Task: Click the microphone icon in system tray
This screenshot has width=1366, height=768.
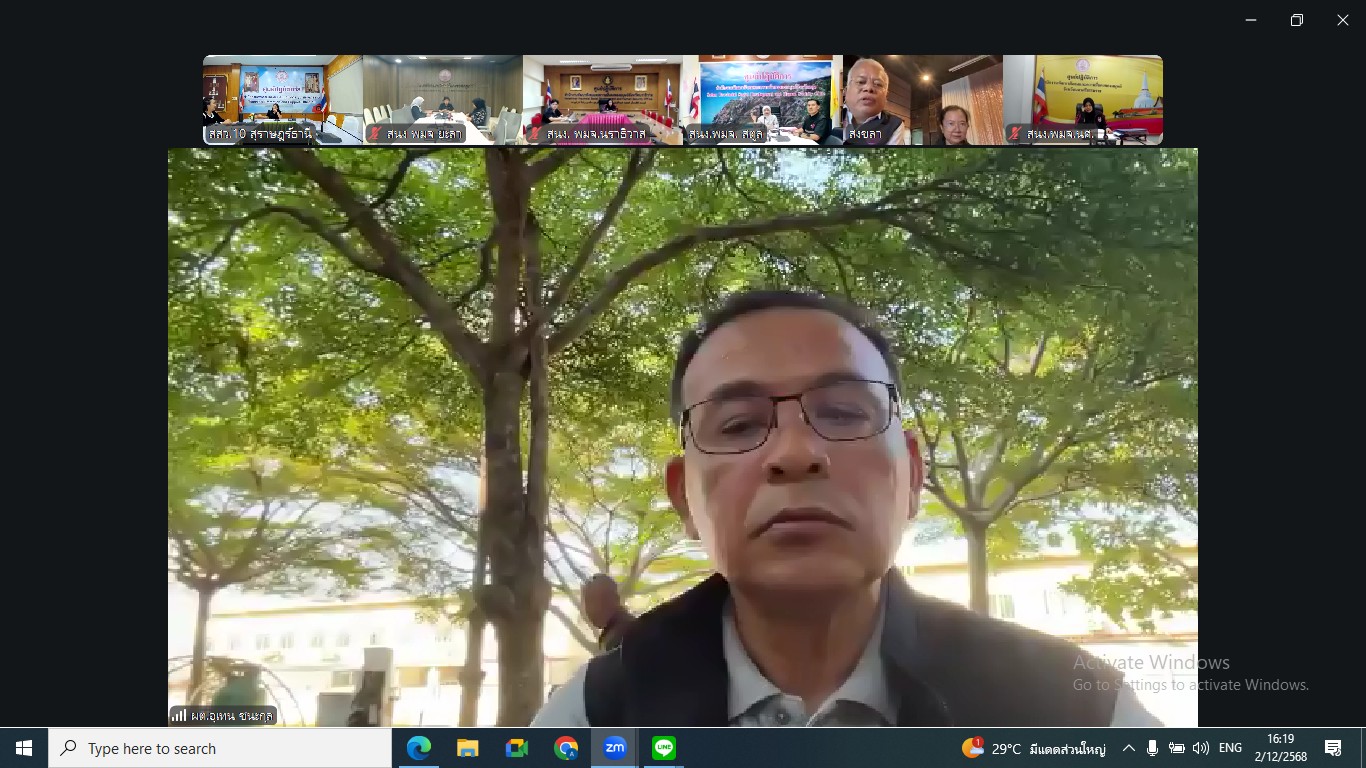Action: coord(1153,748)
